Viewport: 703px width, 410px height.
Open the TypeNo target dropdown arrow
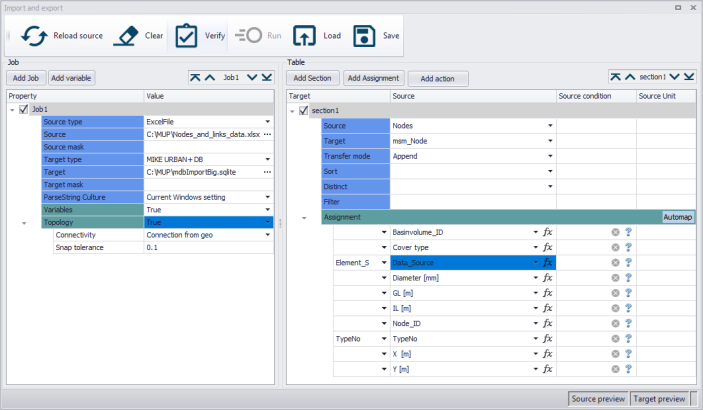tap(384, 339)
